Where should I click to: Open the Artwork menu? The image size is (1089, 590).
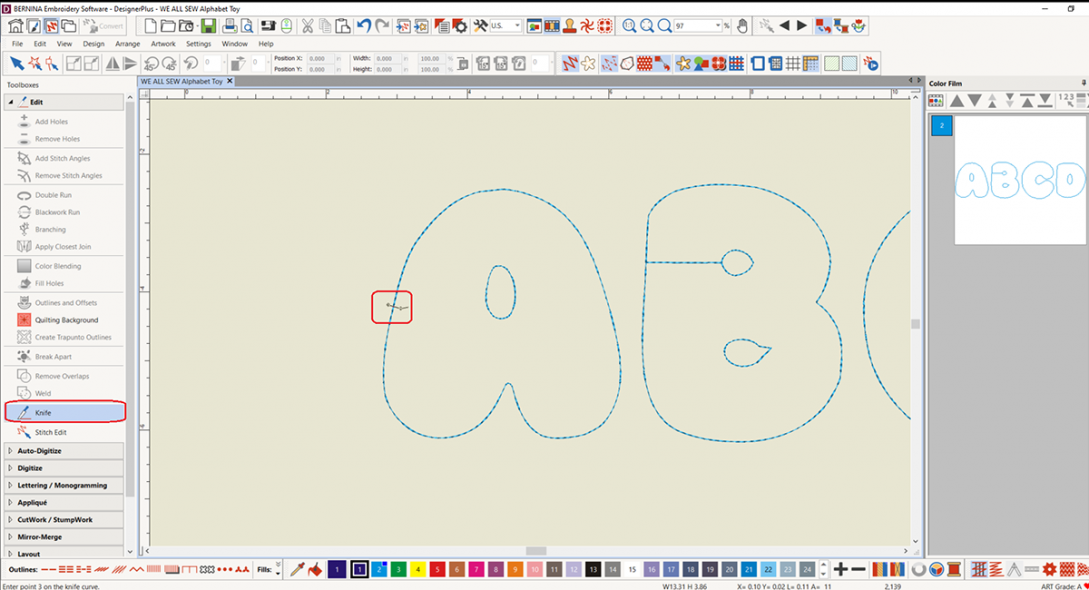[163, 44]
